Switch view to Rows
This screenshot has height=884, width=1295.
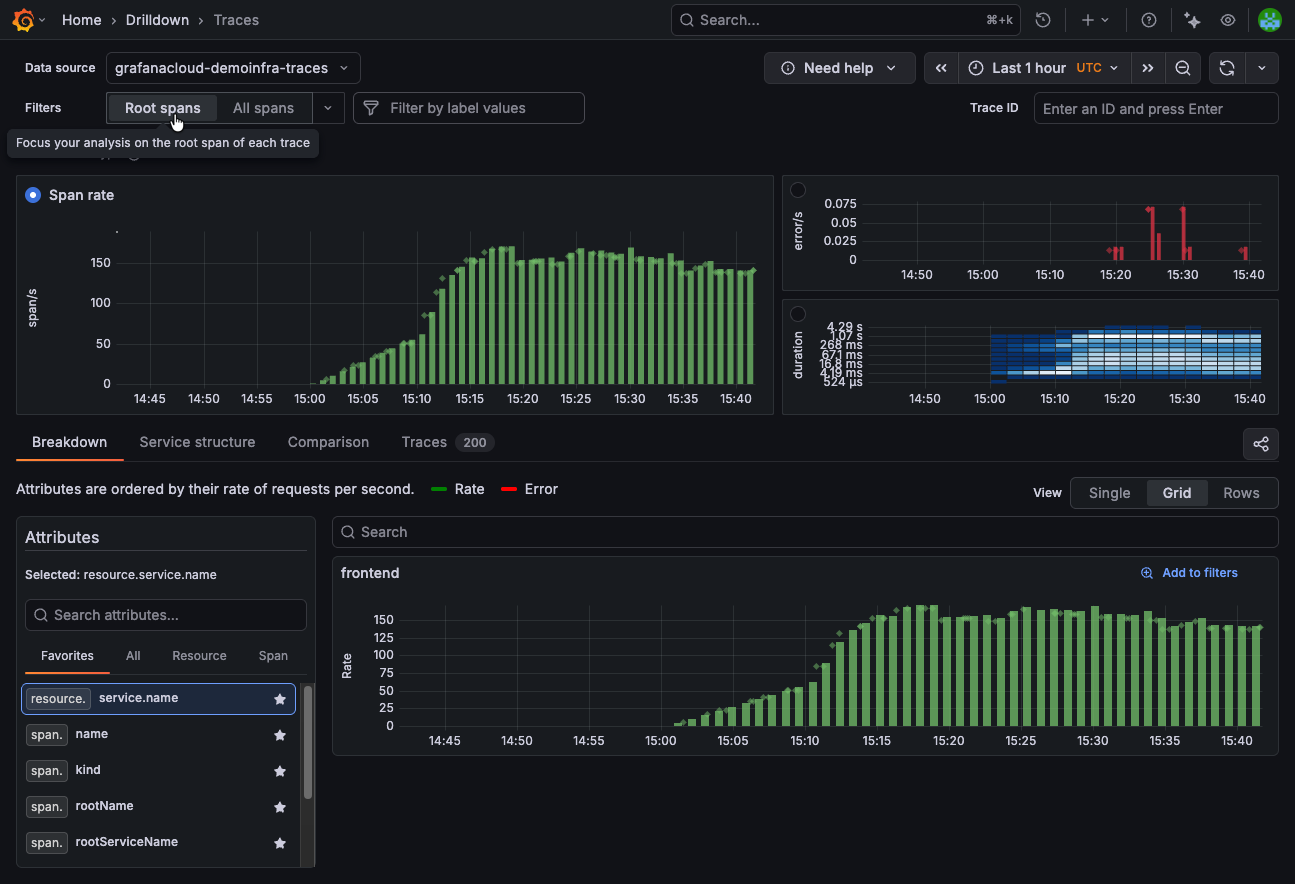click(1241, 492)
